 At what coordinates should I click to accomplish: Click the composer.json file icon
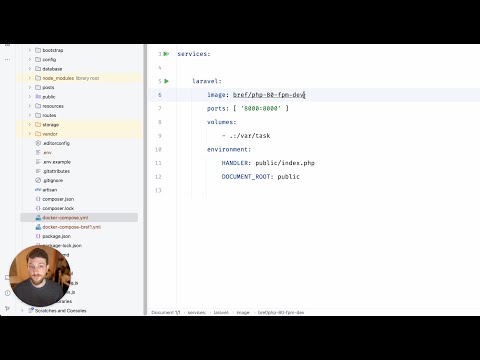pyautogui.click(x=38, y=199)
